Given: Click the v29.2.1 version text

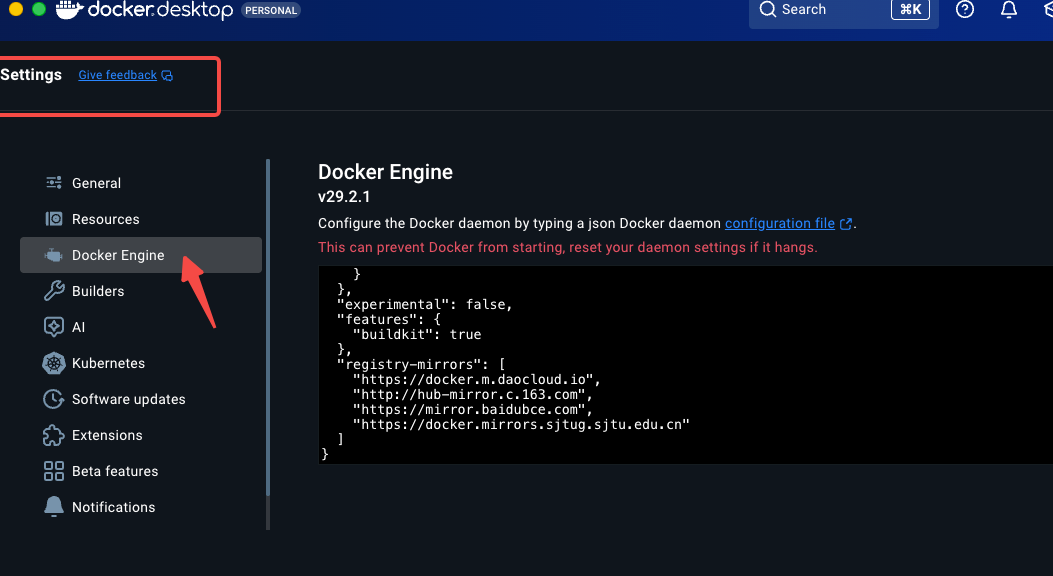Looking at the screenshot, I should coord(344,197).
